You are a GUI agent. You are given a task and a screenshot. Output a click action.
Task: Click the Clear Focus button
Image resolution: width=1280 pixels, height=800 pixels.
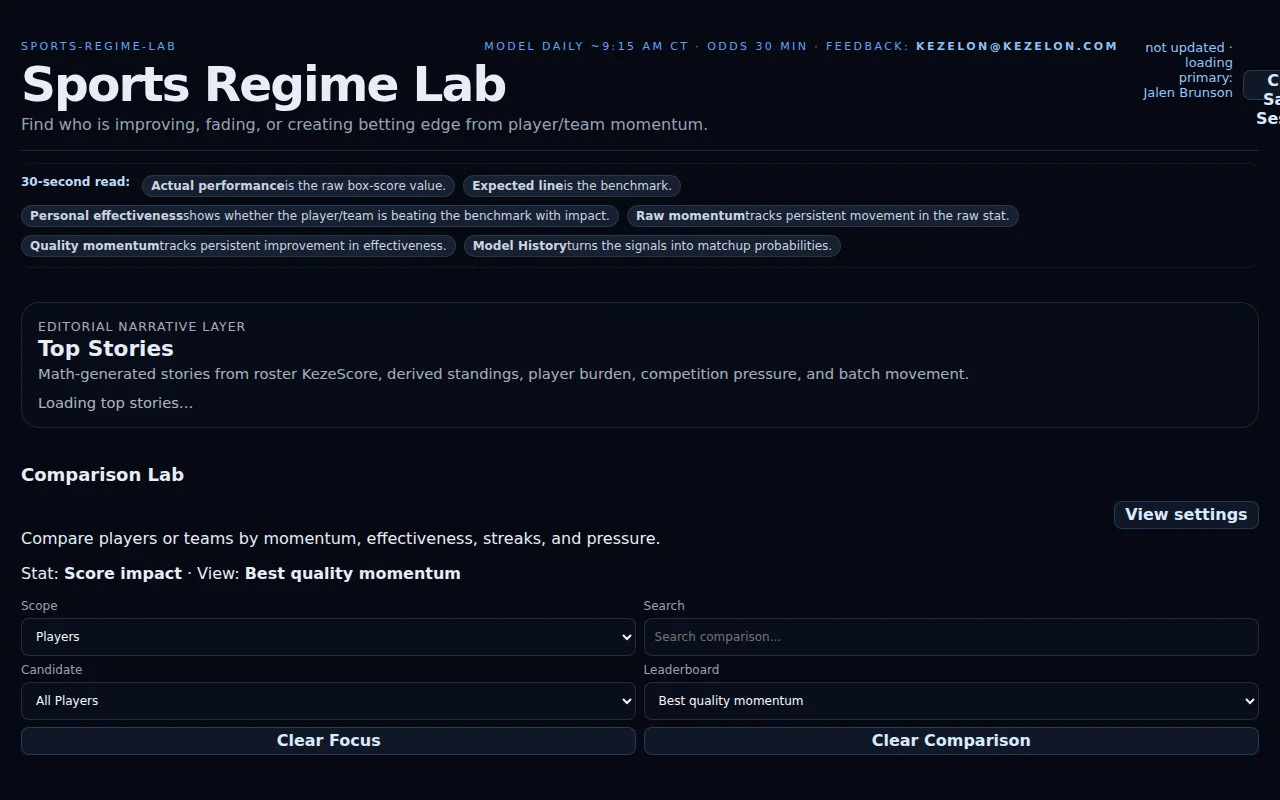coord(328,740)
